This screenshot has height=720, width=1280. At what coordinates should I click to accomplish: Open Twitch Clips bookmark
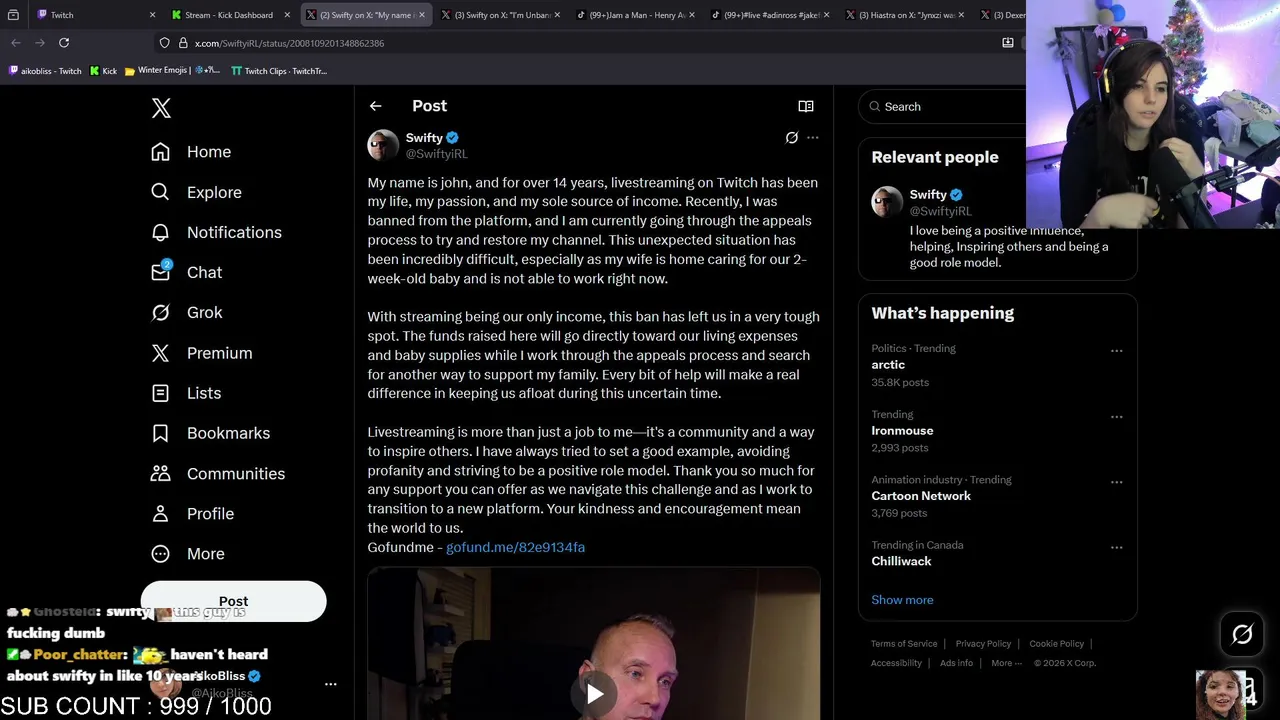(x=279, y=71)
